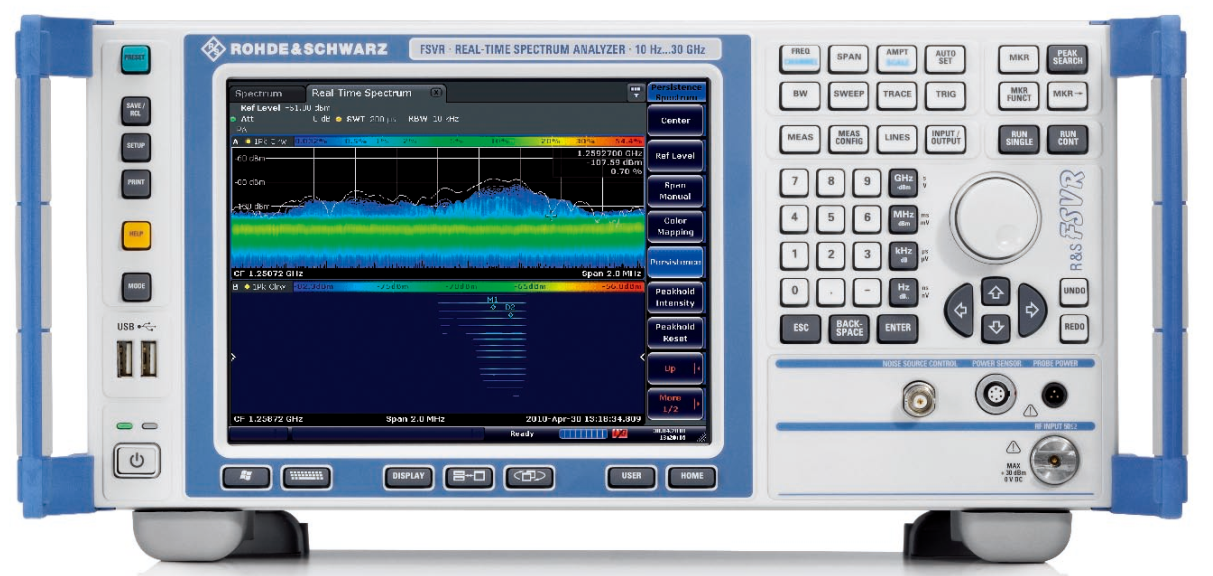Click the MHz unit key
The width and height of the screenshot is (1213, 576).
(x=904, y=218)
